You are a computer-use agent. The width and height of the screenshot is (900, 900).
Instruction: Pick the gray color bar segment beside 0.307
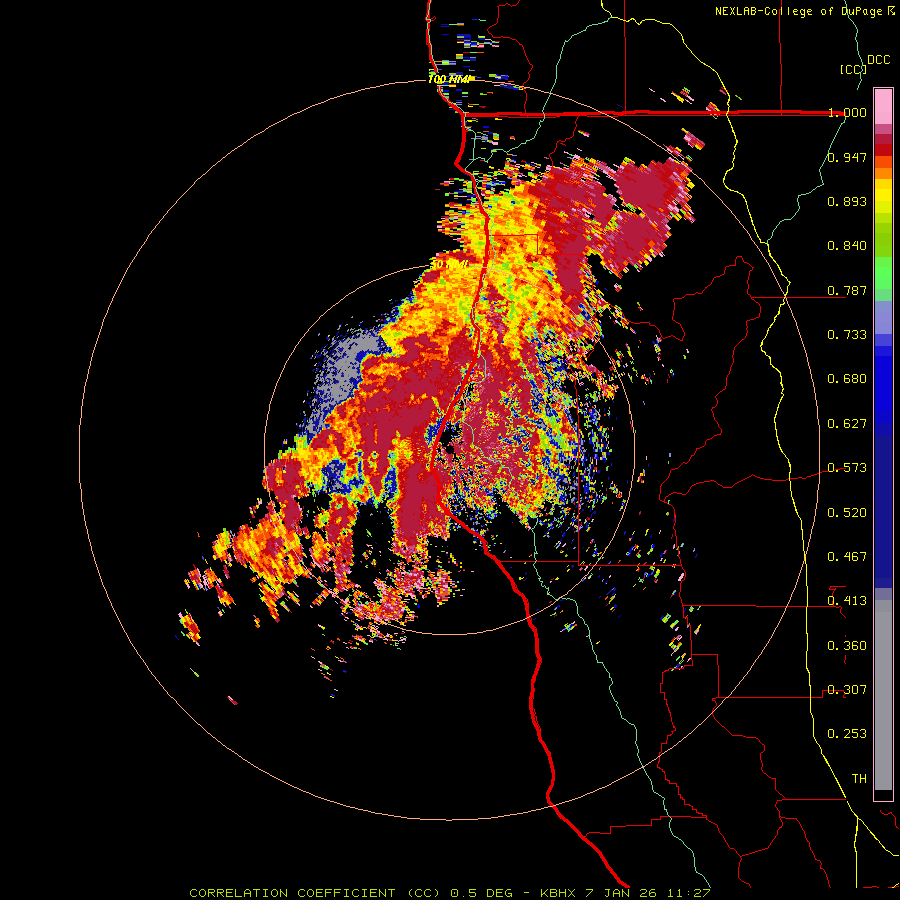(883, 695)
